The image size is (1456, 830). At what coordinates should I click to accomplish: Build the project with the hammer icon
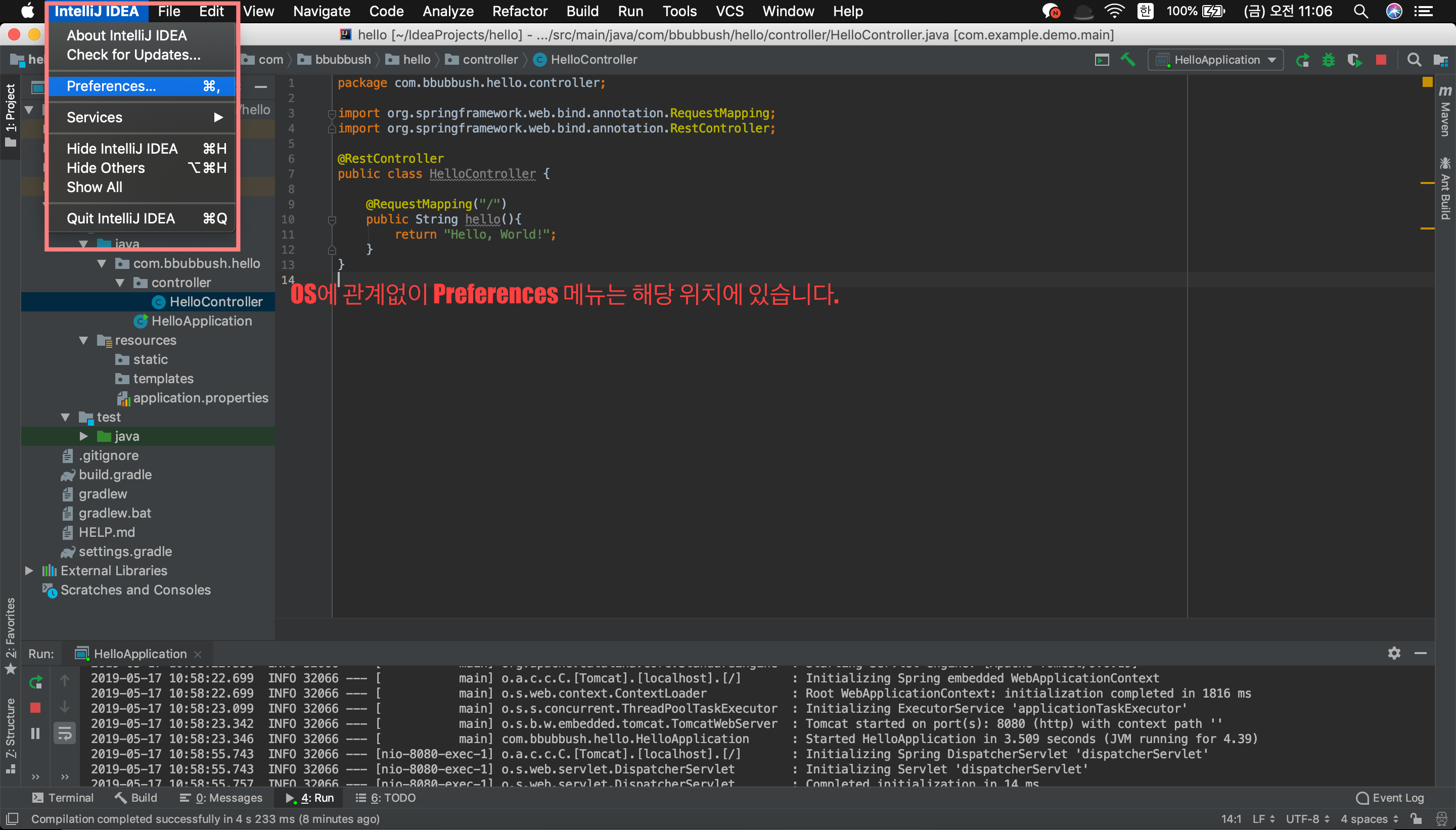1128,59
